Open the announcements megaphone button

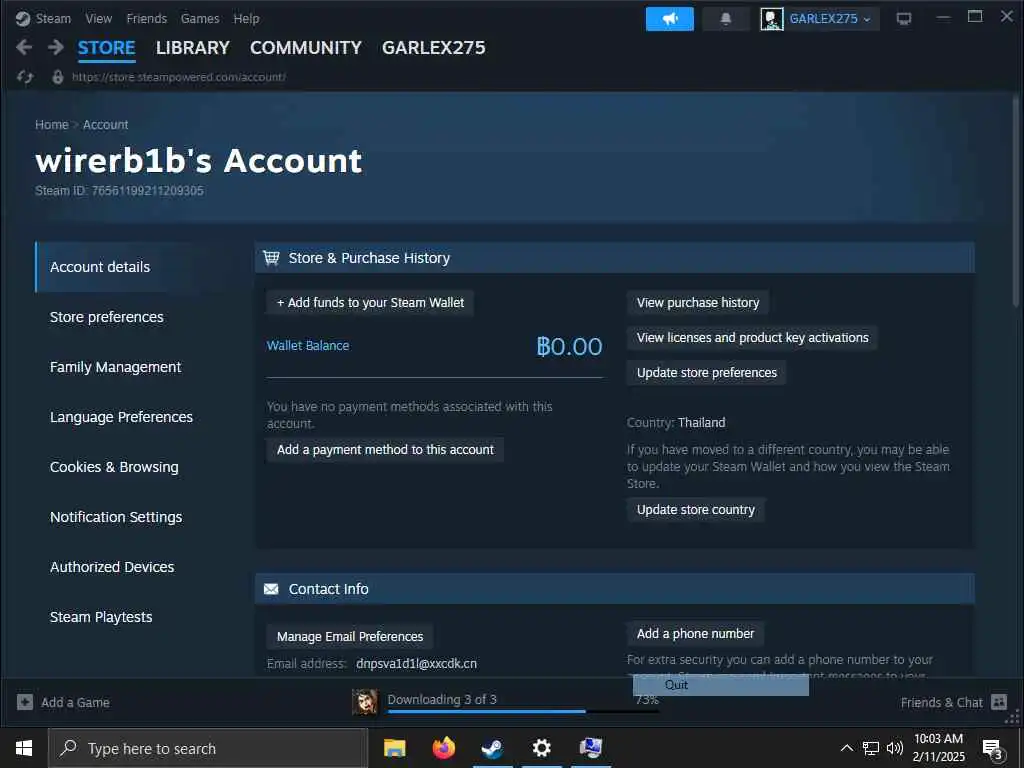pyautogui.click(x=669, y=19)
